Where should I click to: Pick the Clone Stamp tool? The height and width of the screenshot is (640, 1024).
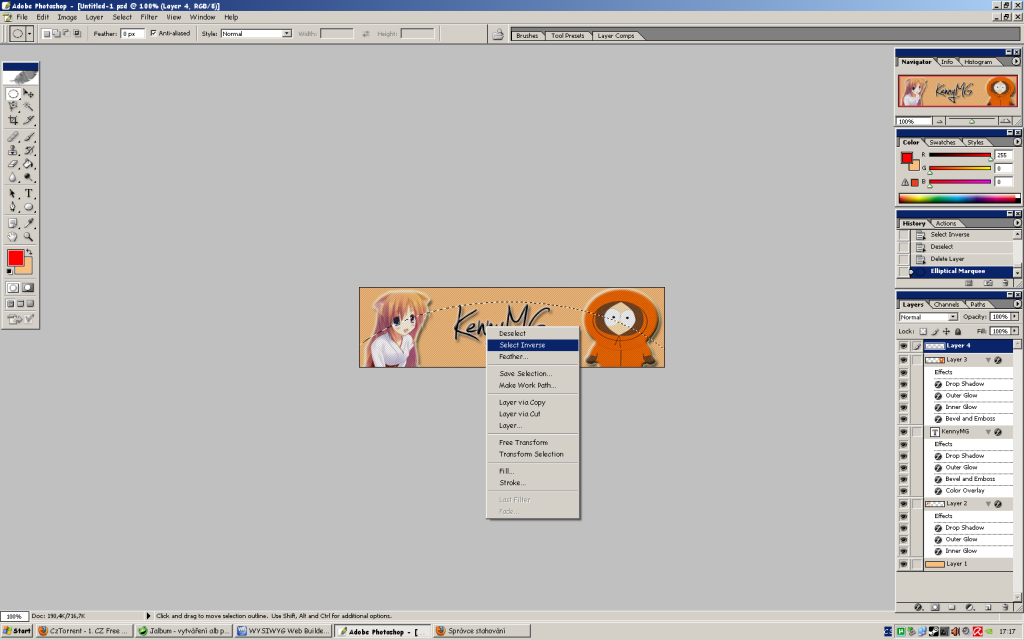click(12, 150)
